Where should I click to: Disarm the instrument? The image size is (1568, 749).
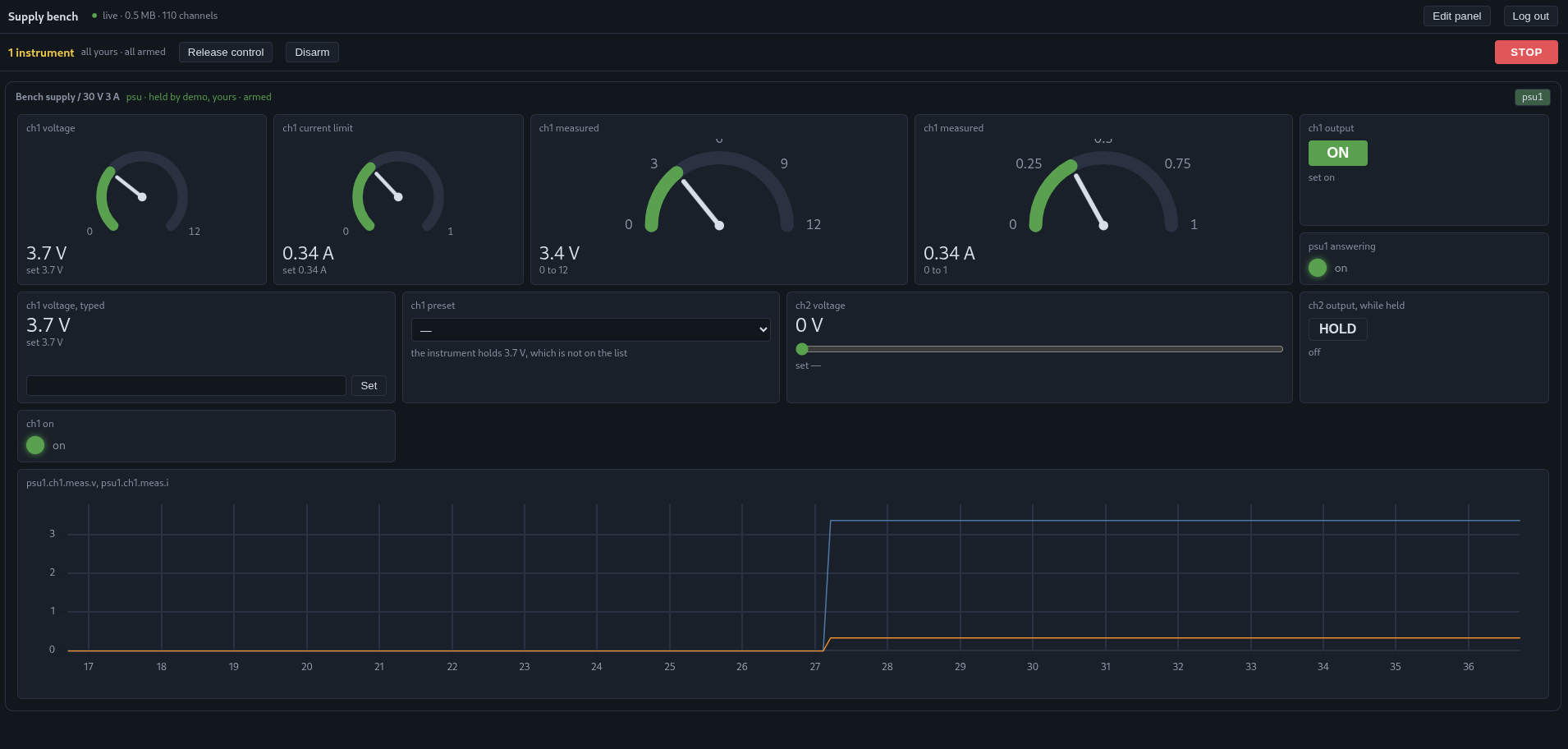pyautogui.click(x=312, y=52)
